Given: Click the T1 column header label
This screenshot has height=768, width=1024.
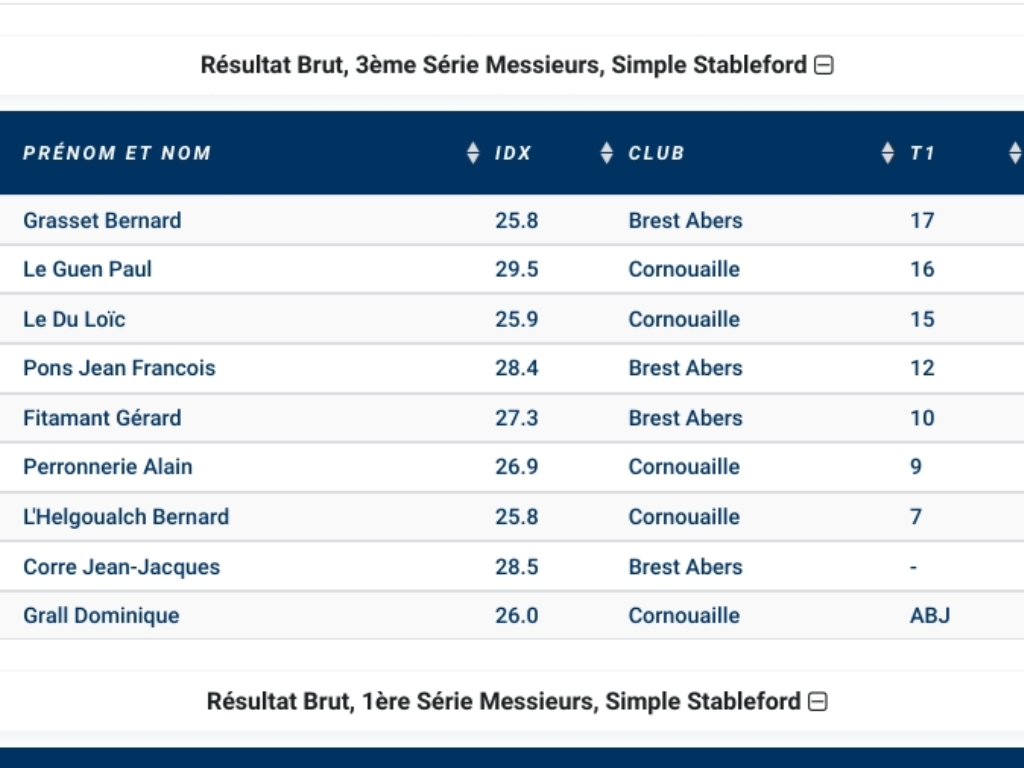Looking at the screenshot, I should [922, 153].
